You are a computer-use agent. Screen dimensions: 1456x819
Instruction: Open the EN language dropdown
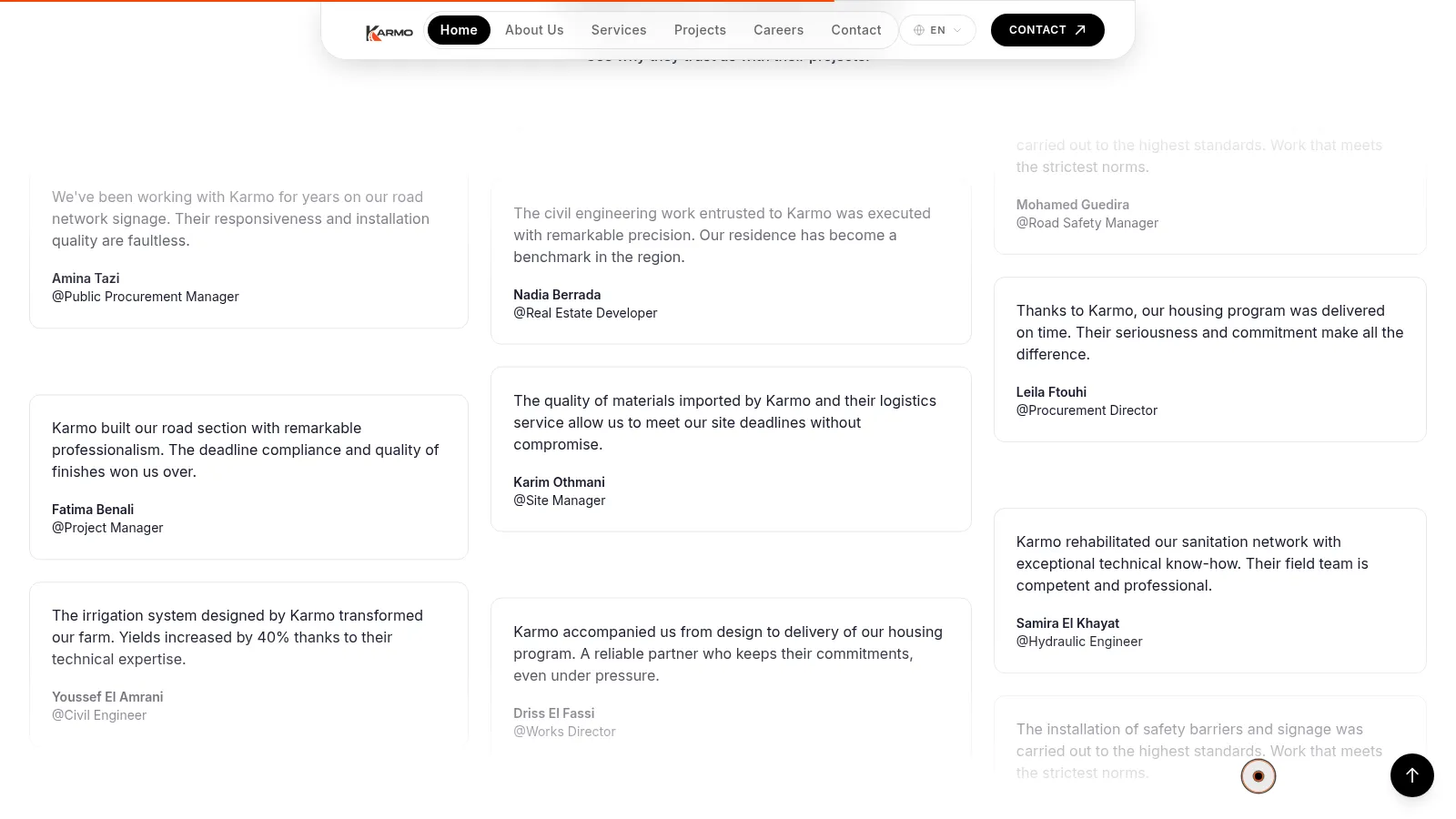(x=937, y=30)
